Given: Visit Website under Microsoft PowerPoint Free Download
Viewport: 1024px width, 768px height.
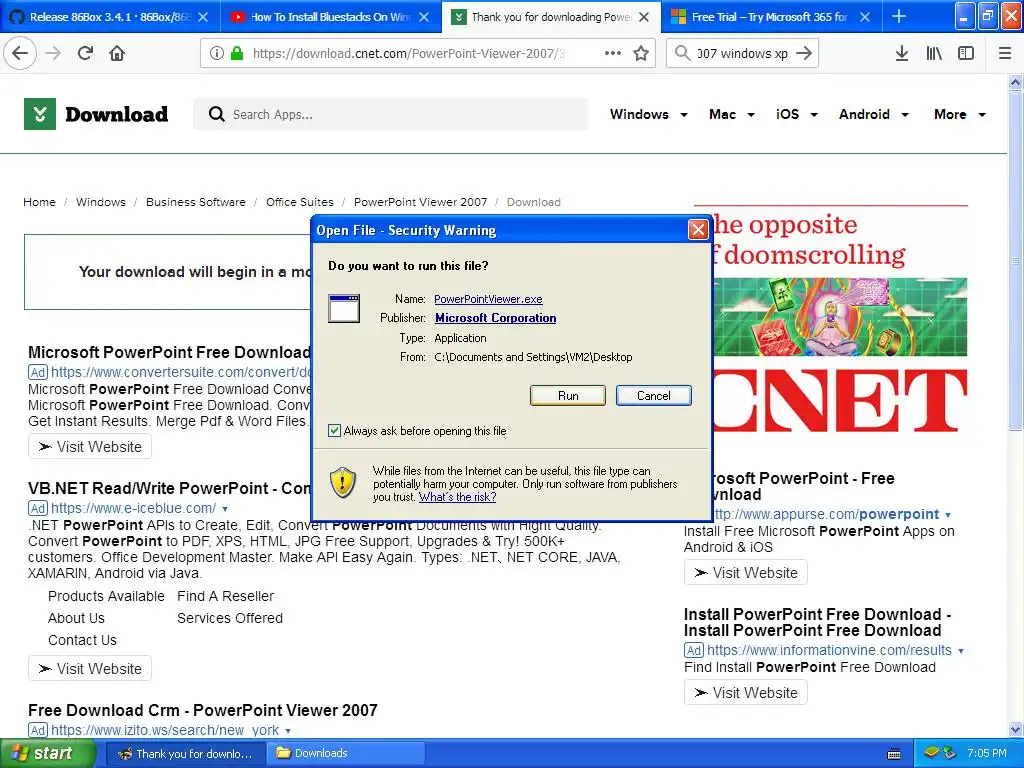Looking at the screenshot, I should point(90,447).
